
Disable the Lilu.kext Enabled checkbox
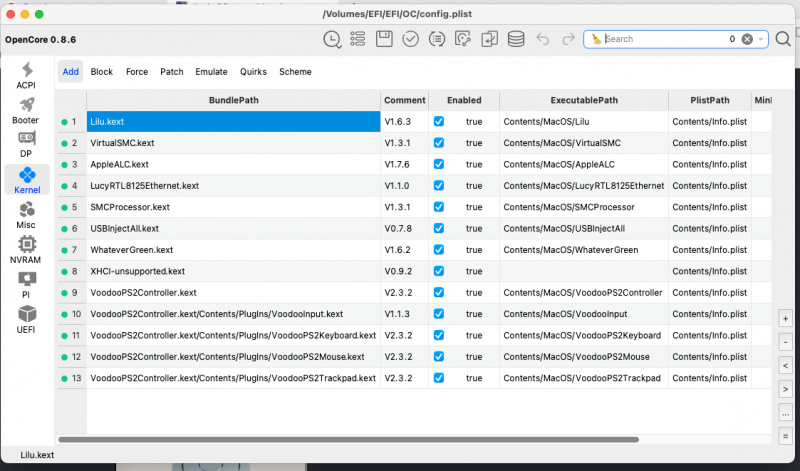pos(439,121)
